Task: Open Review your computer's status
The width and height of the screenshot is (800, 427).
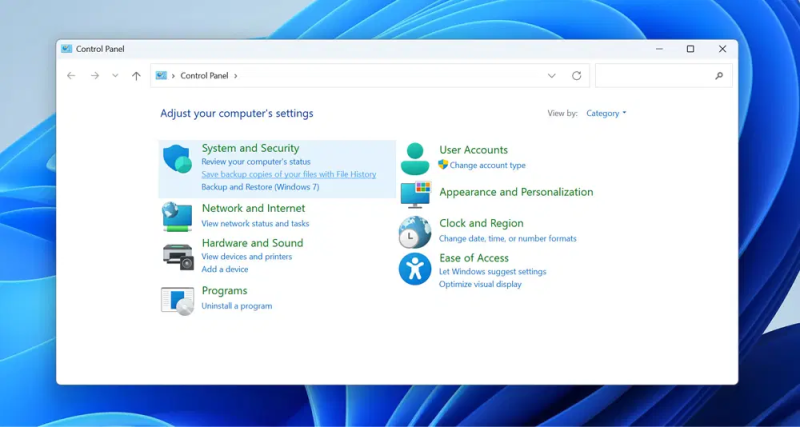Action: tap(256, 162)
